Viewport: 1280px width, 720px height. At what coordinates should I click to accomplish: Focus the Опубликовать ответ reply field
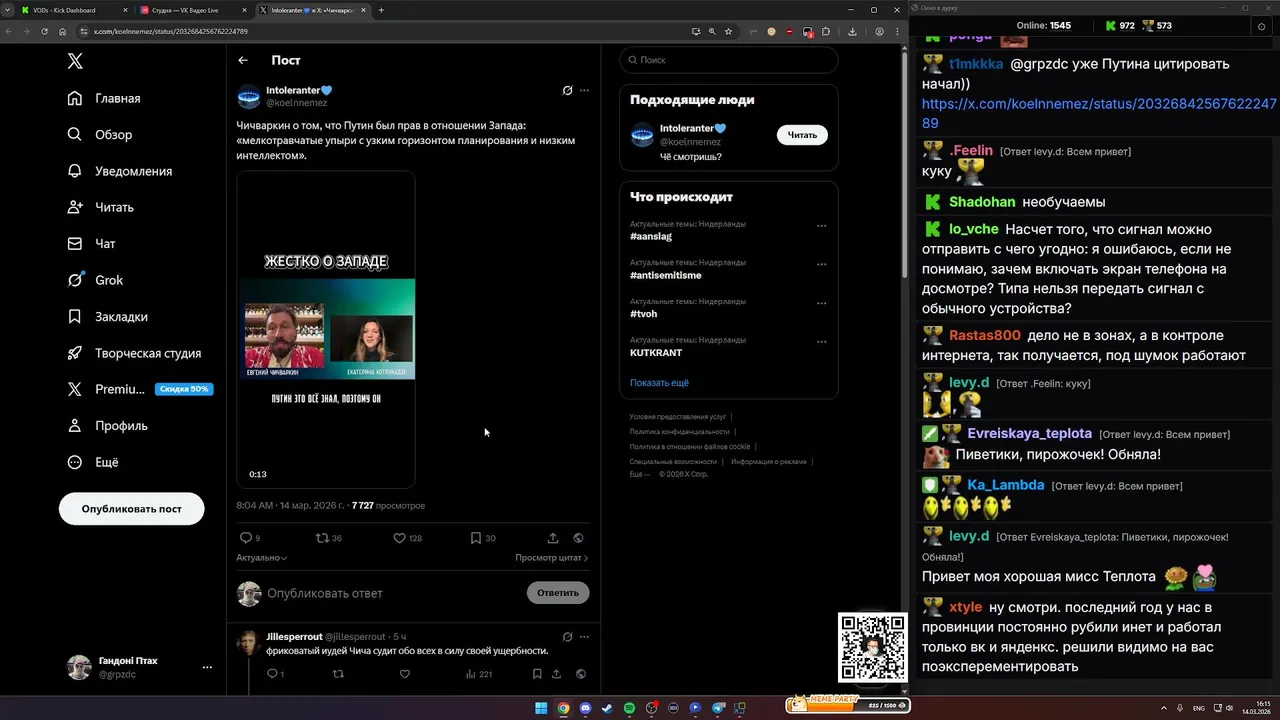(x=390, y=593)
